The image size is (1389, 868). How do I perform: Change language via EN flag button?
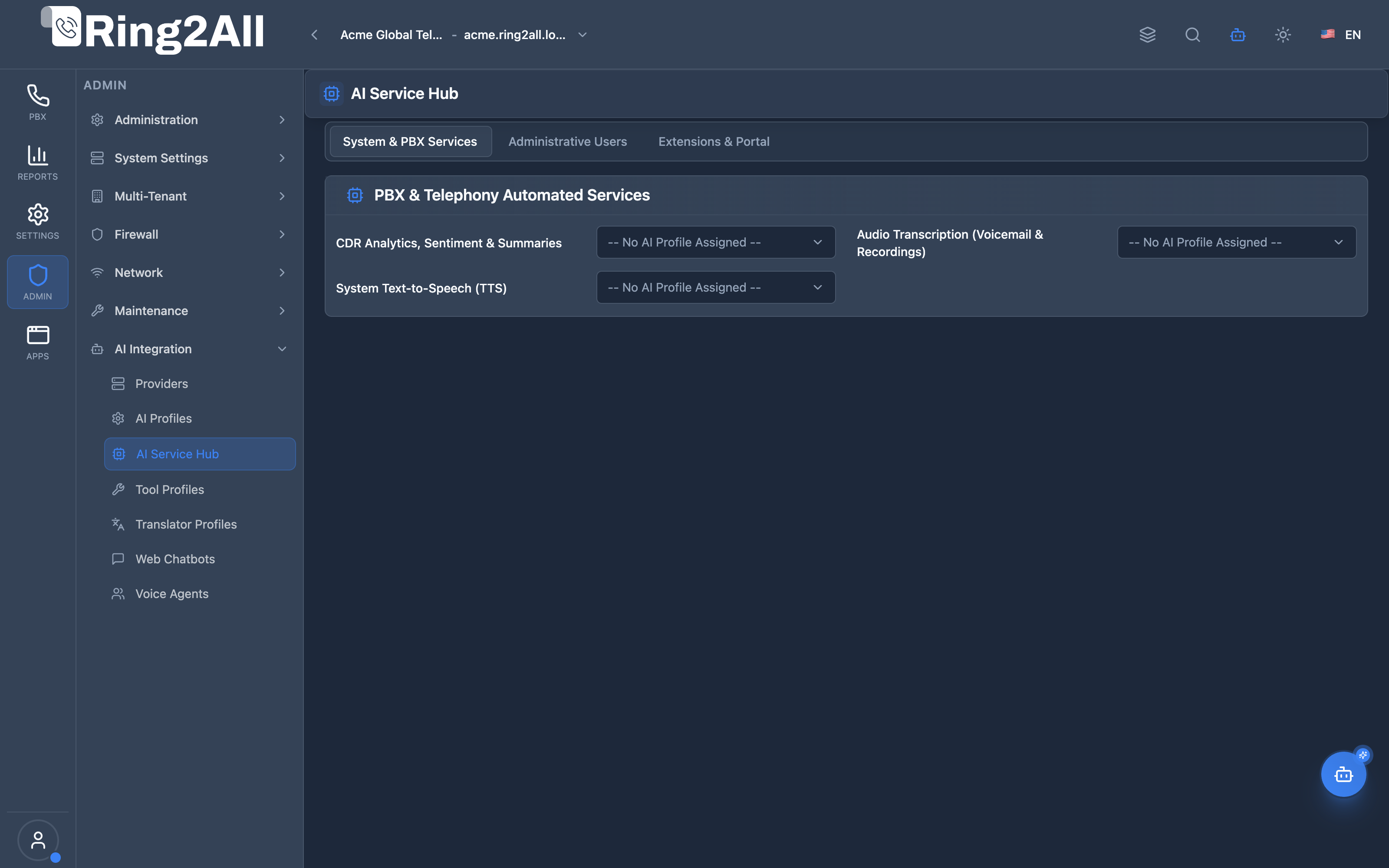pyautogui.click(x=1341, y=35)
